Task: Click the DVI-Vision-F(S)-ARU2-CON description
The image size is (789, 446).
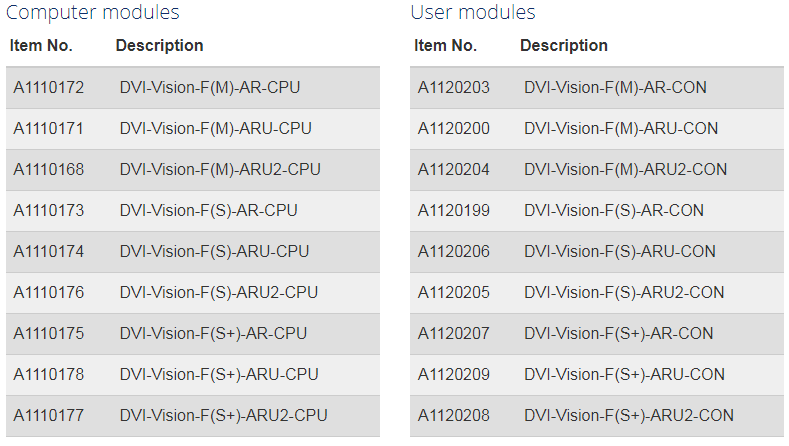Action: [x=624, y=292]
